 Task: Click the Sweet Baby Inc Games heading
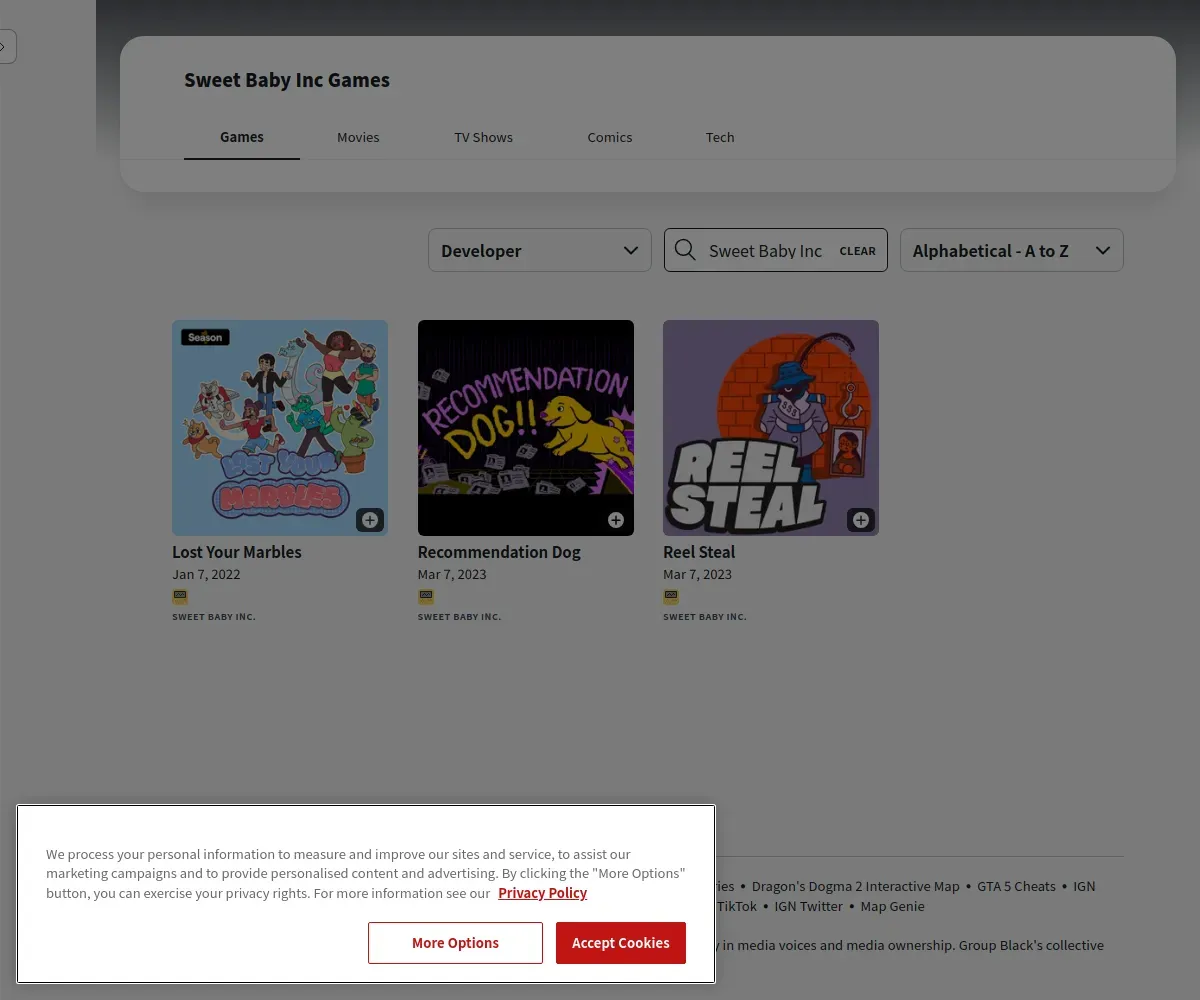[287, 80]
